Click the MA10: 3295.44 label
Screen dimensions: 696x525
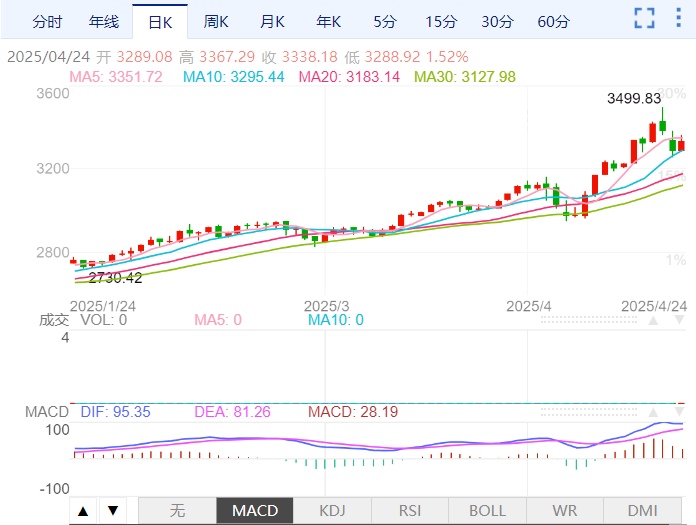pos(233,77)
